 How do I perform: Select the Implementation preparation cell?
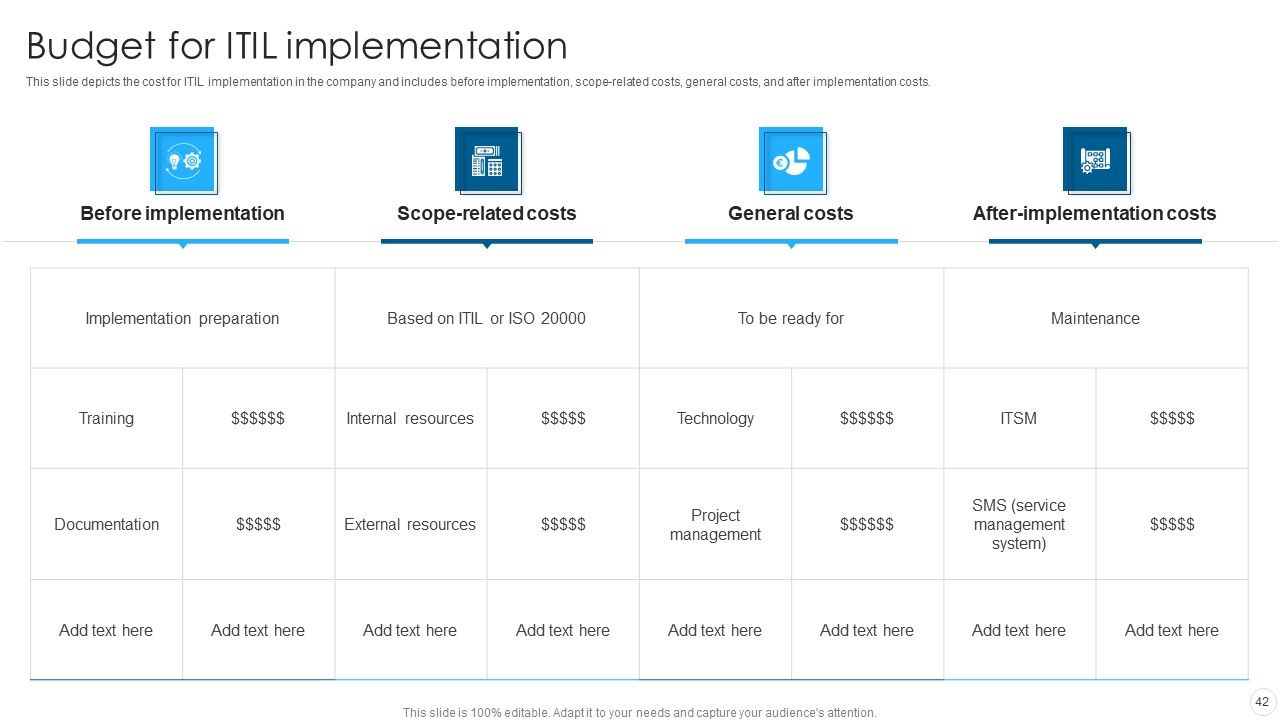click(182, 318)
